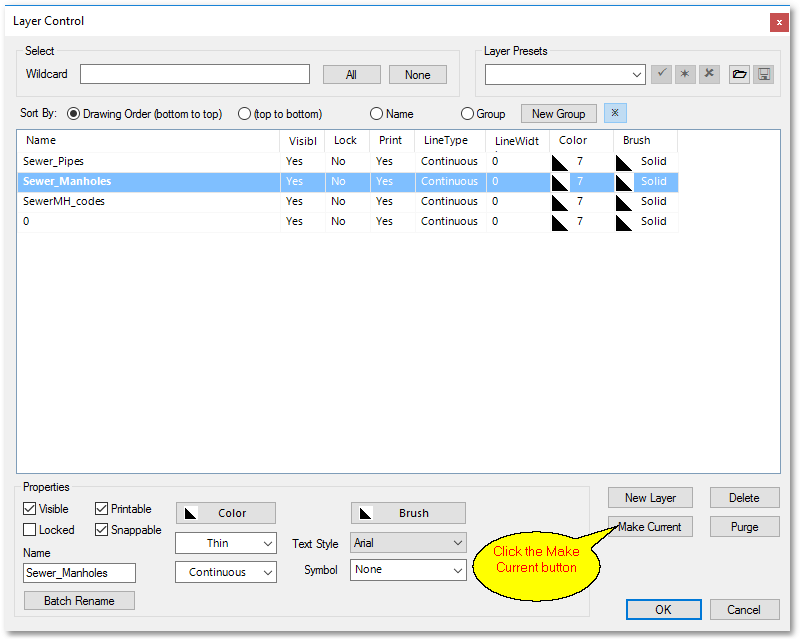This screenshot has height=642, width=801.
Task: Confirm with the OK button
Action: 664,609
